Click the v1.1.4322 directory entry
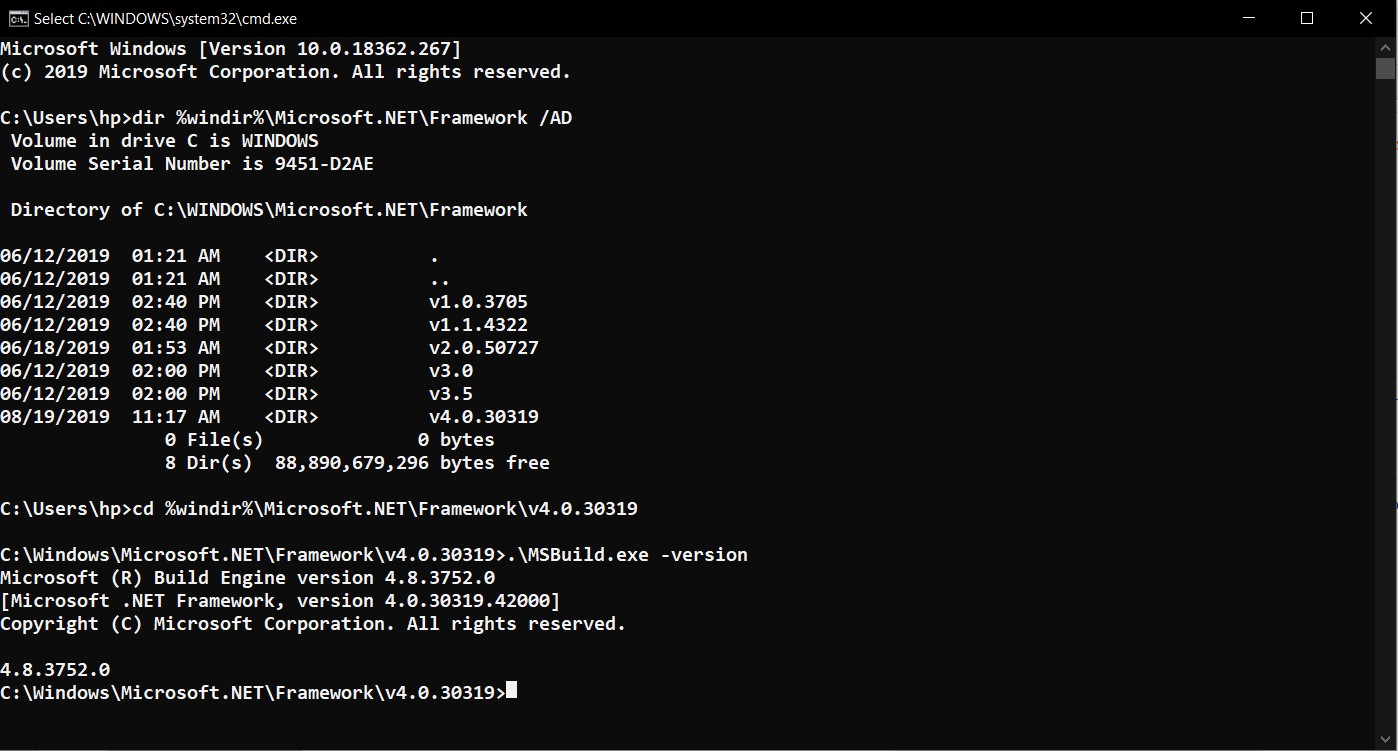Image resolution: width=1398 pixels, height=751 pixels. pos(478,325)
